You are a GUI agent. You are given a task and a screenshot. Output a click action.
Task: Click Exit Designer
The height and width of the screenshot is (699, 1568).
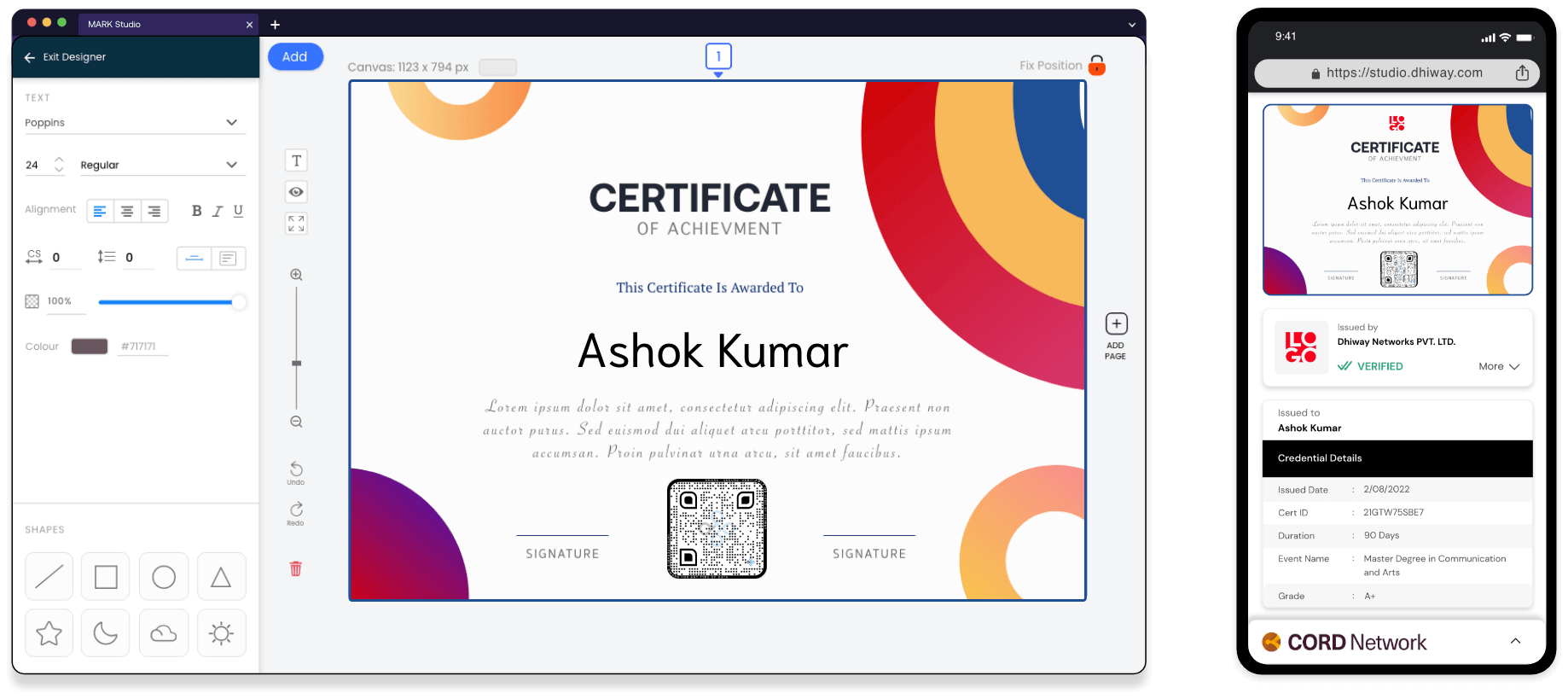click(x=74, y=57)
